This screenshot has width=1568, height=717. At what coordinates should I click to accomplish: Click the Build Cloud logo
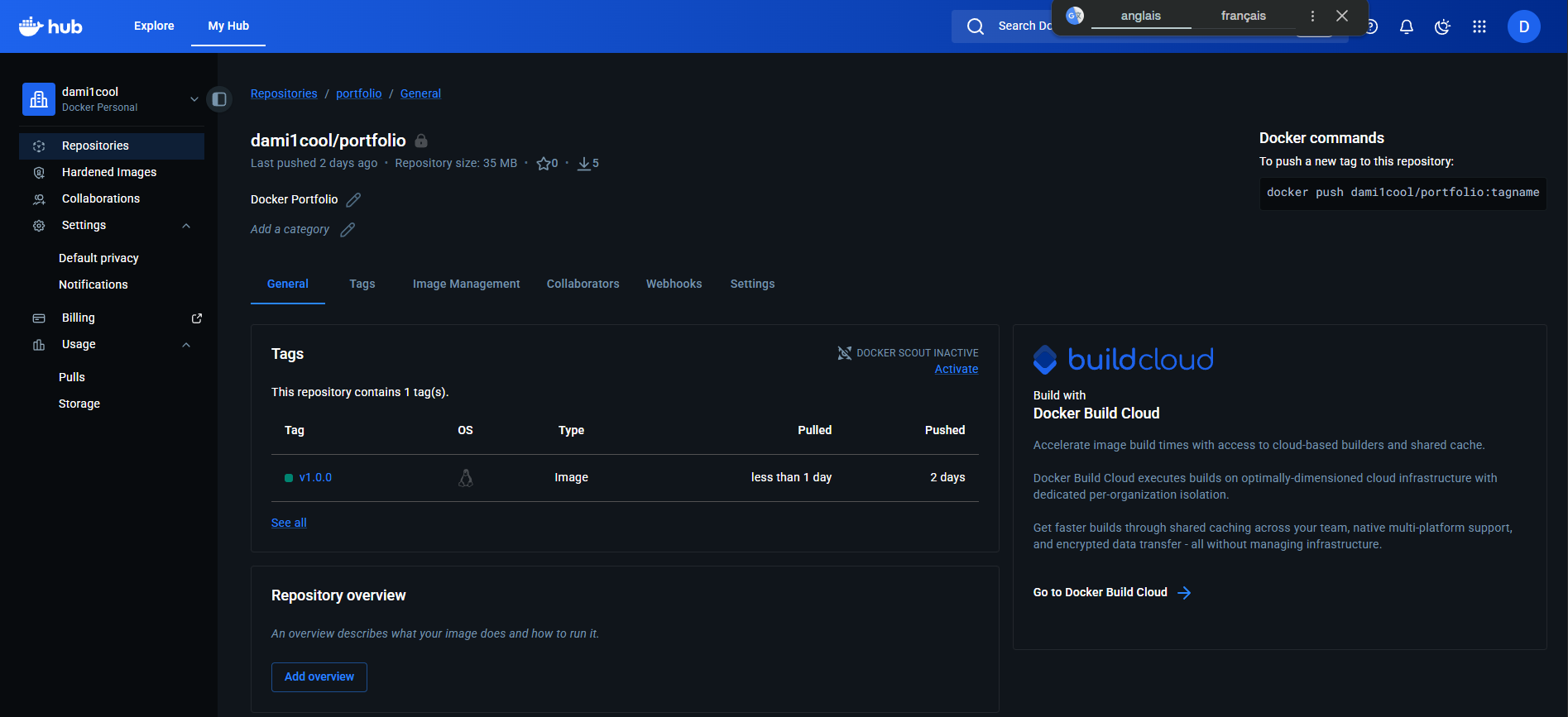(1123, 360)
